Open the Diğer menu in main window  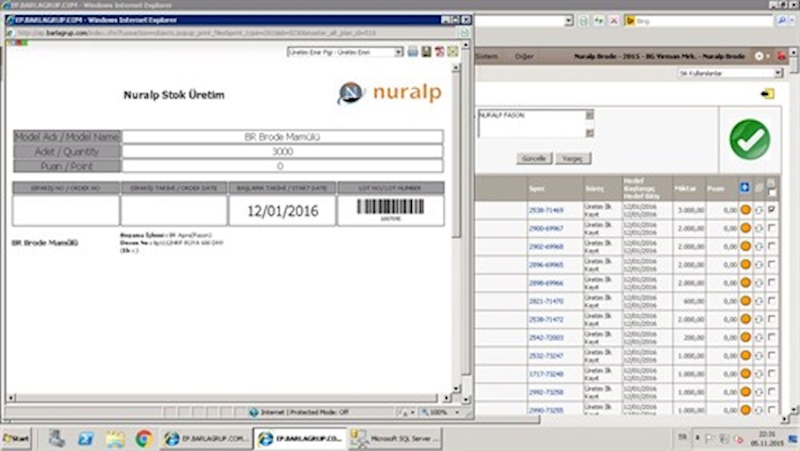[x=524, y=56]
